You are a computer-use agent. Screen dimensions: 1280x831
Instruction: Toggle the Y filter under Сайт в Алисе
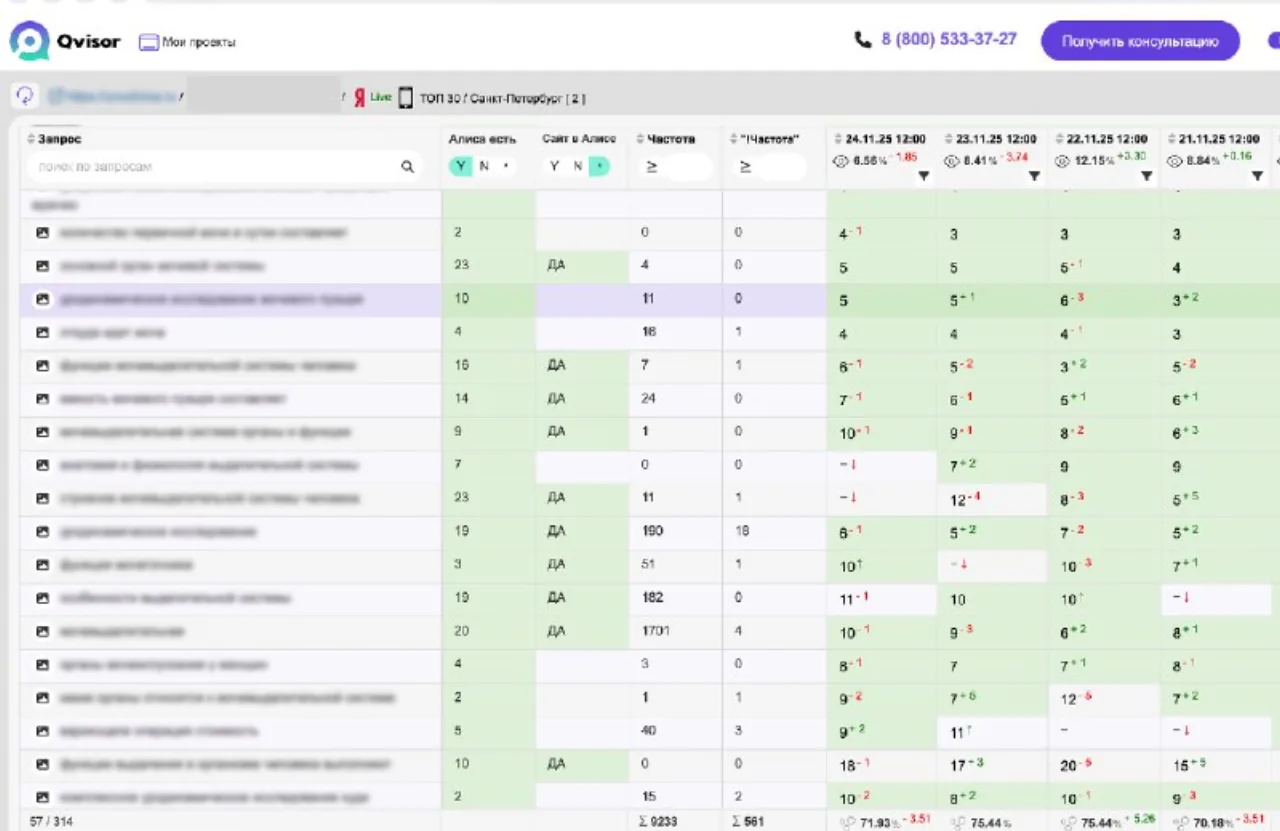point(554,166)
